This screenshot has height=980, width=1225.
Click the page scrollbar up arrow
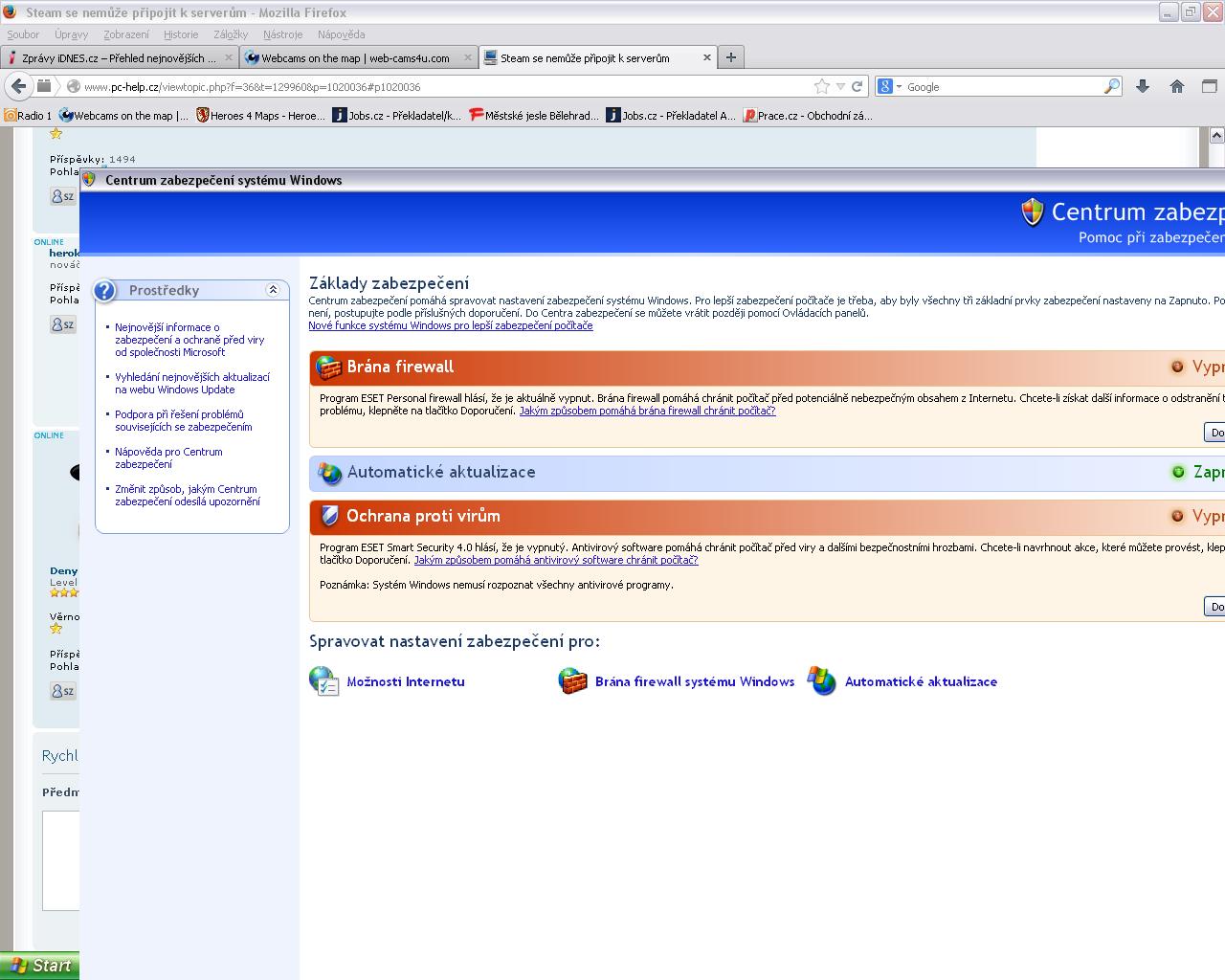click(x=1217, y=136)
